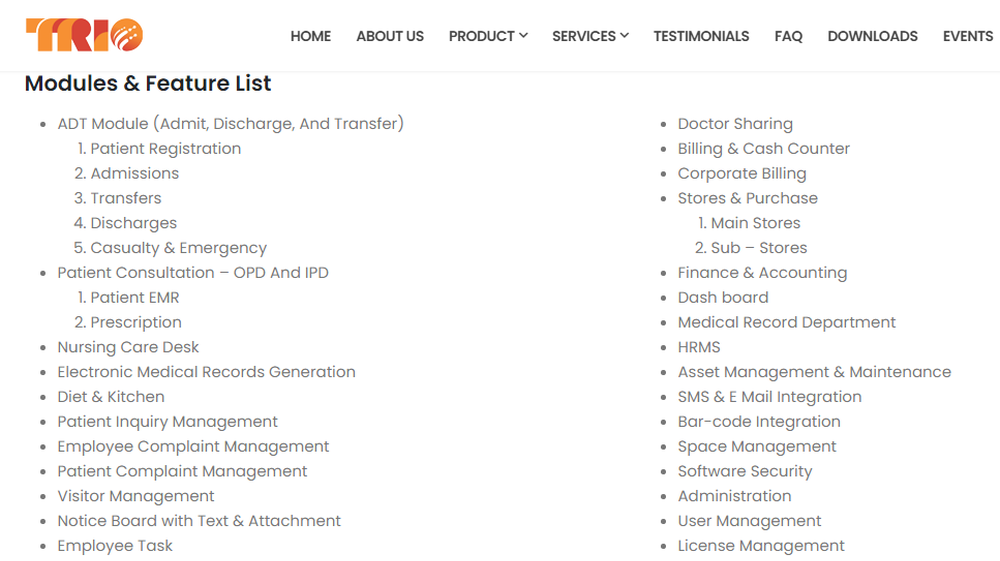Click Medical Record Department item
Image resolution: width=1000 pixels, height=561 pixels.
[786, 323]
